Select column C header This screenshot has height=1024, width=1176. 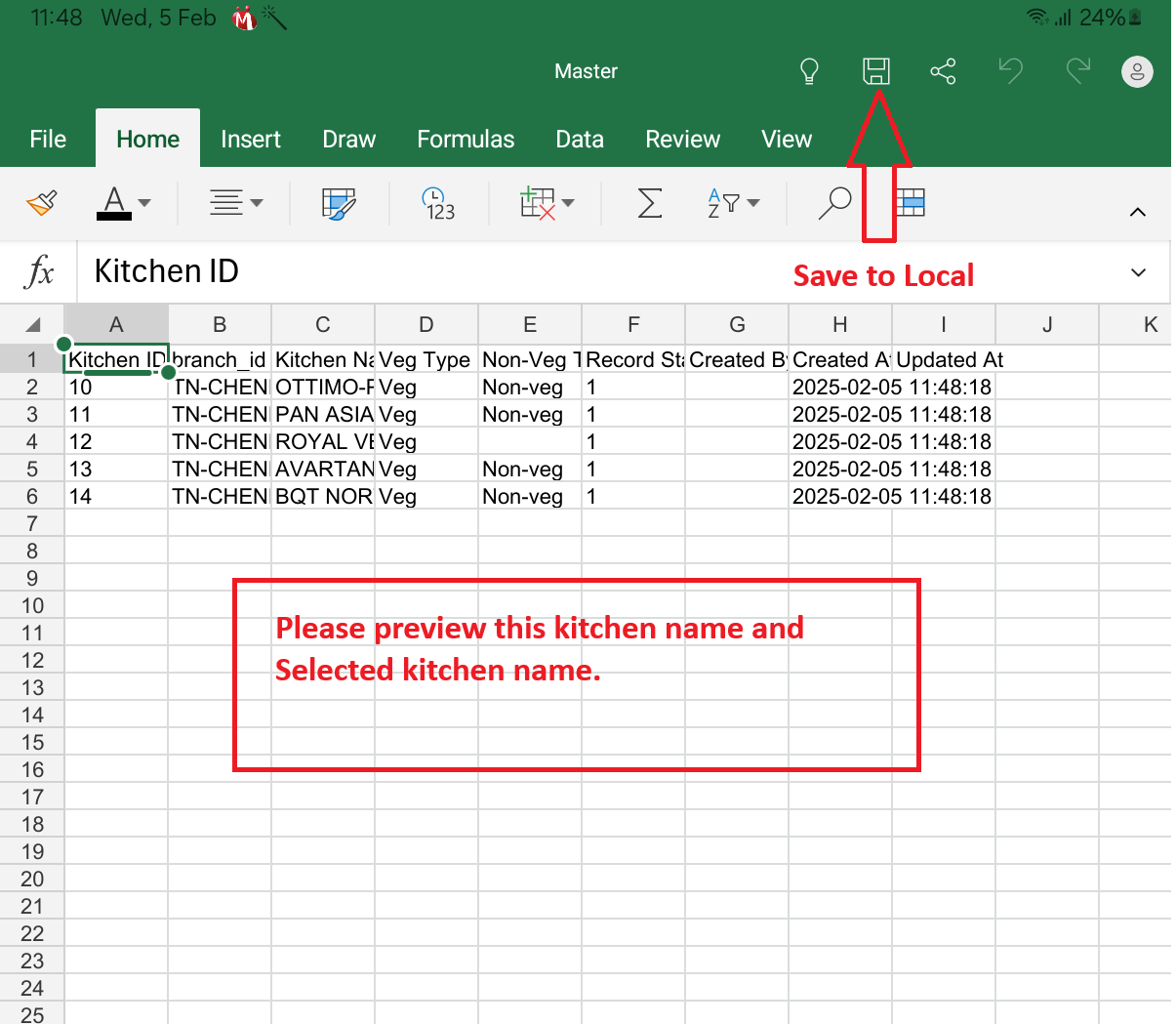pos(323,325)
